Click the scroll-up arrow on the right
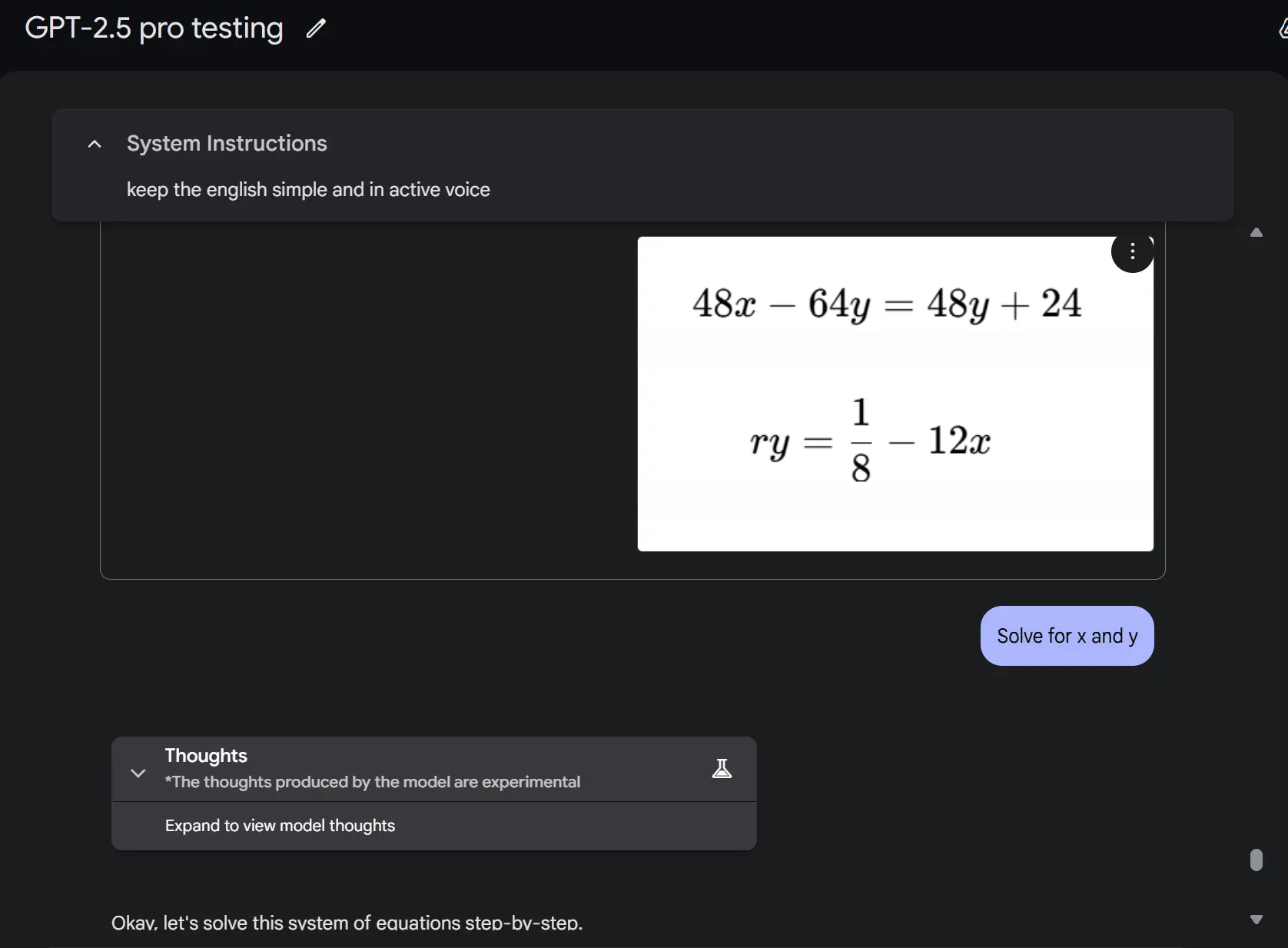 tap(1256, 232)
